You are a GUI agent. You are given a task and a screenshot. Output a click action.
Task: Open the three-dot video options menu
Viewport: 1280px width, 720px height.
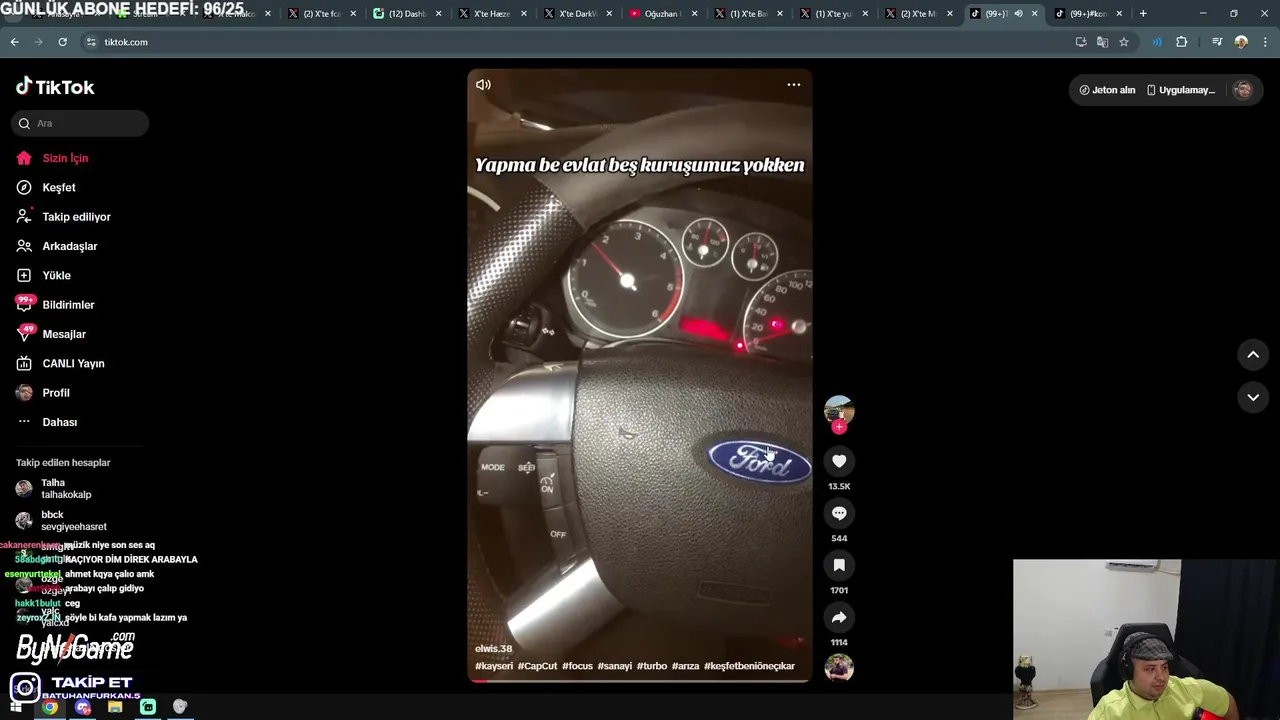pos(794,85)
